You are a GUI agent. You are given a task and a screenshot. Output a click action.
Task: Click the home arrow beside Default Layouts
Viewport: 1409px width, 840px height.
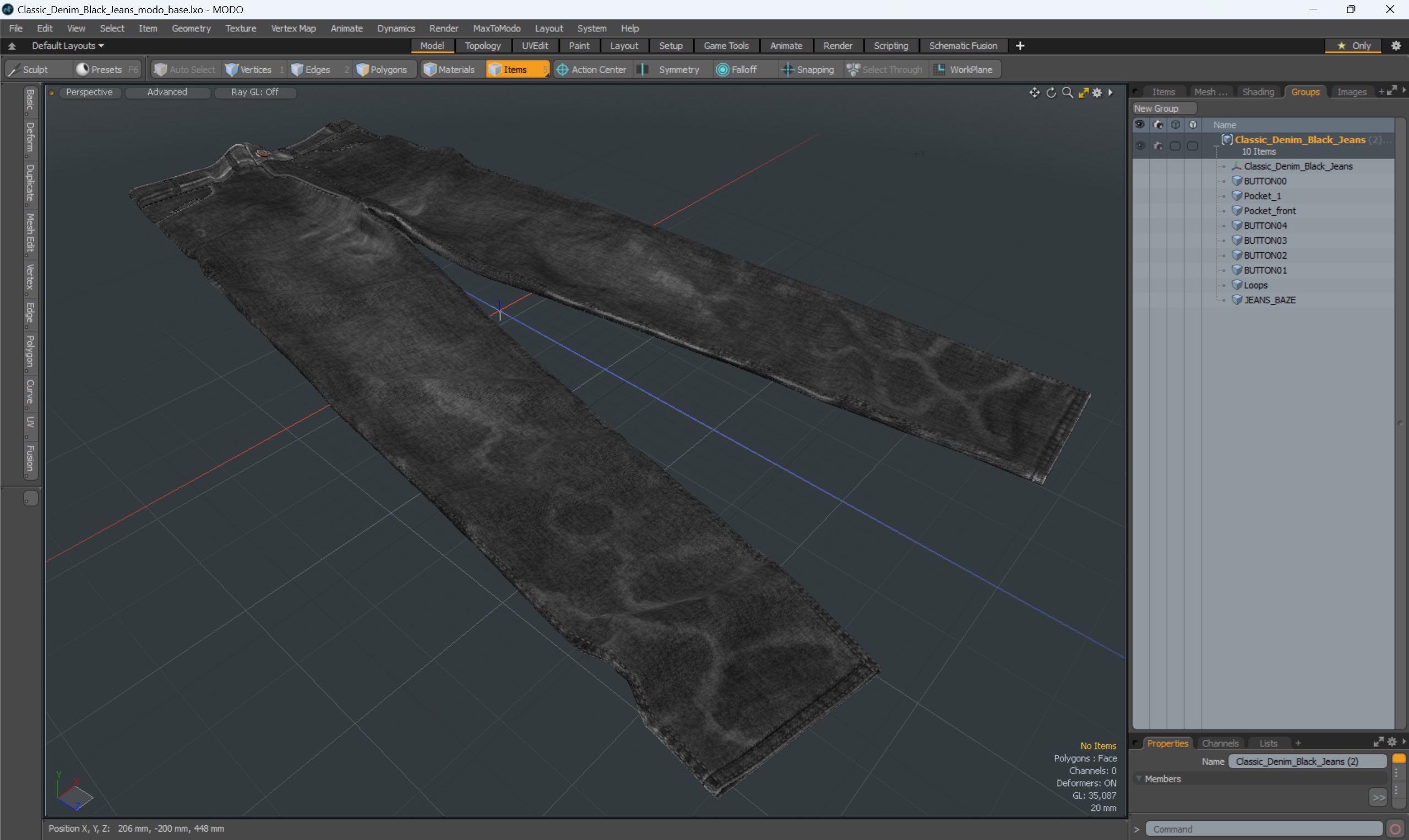(x=12, y=46)
